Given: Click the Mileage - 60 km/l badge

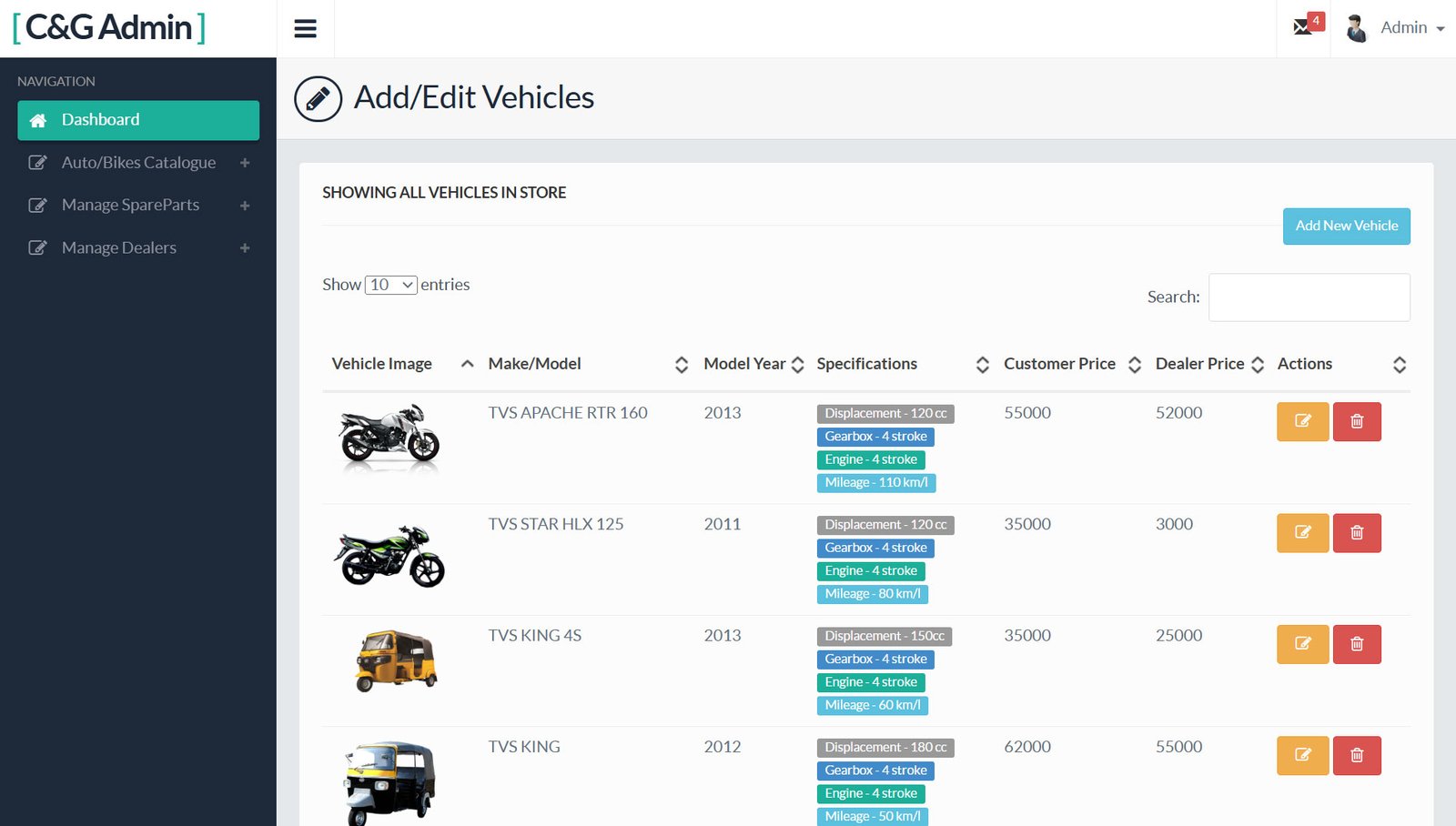Looking at the screenshot, I should pos(873,705).
